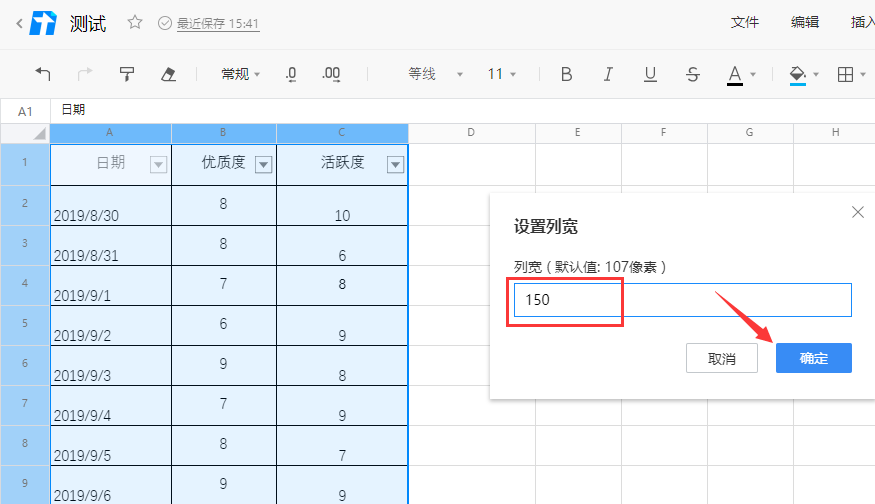Apply the fill color bucket
875x504 pixels.
[797, 75]
